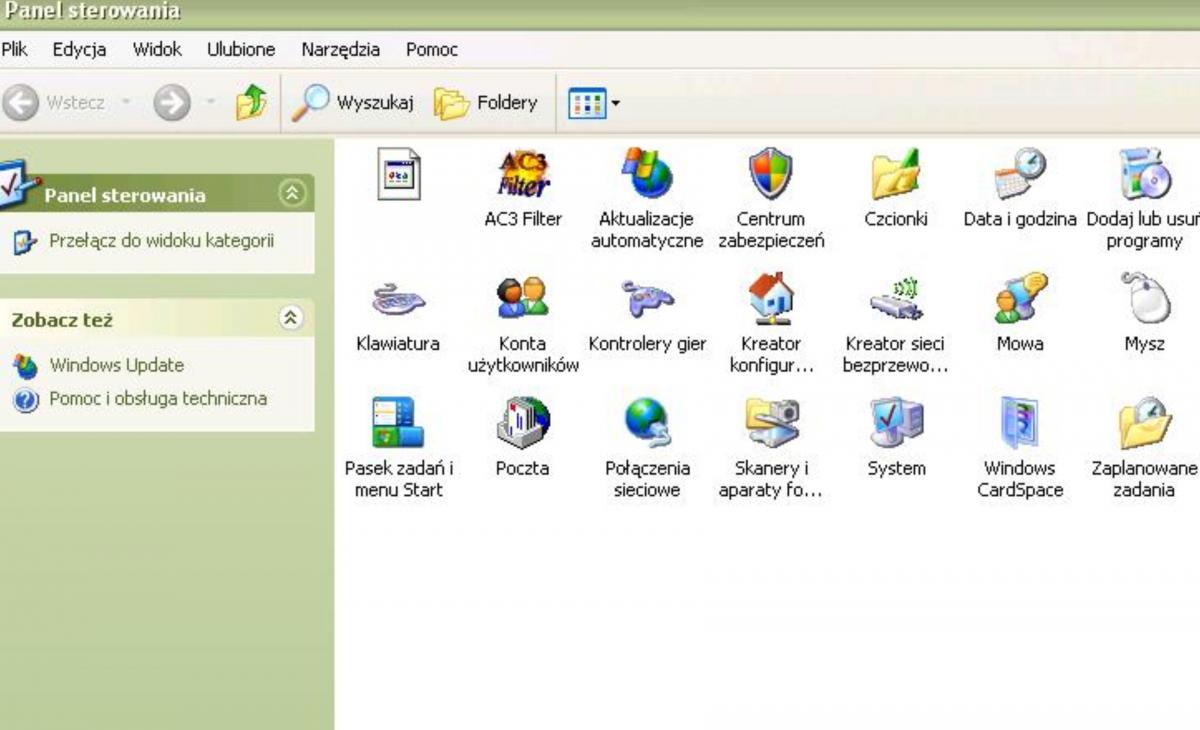Screen dimensions: 1200x730
Task: Open the Ulubione menu
Action: 241,49
